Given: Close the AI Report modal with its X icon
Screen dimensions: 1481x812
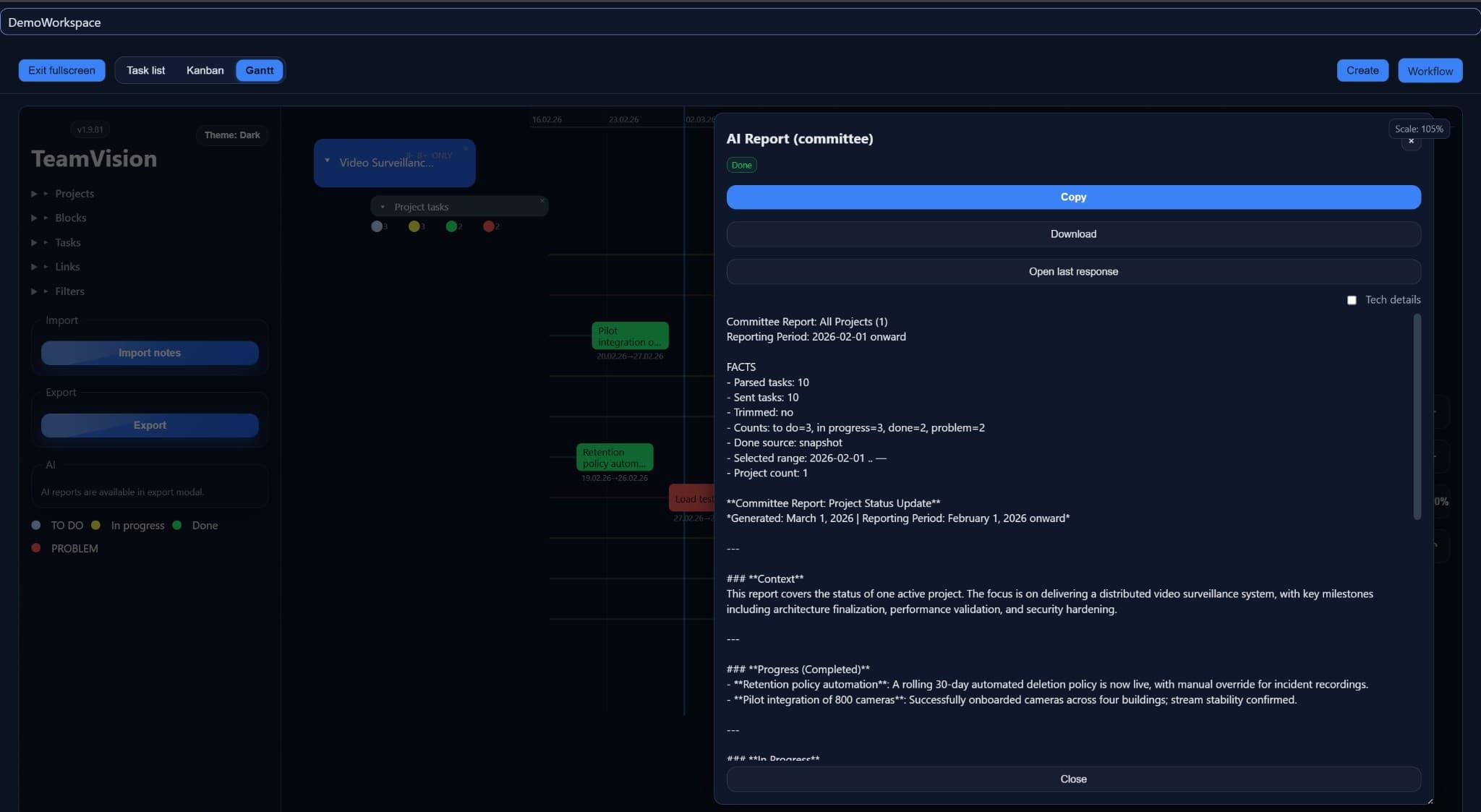Looking at the screenshot, I should click(x=1410, y=141).
